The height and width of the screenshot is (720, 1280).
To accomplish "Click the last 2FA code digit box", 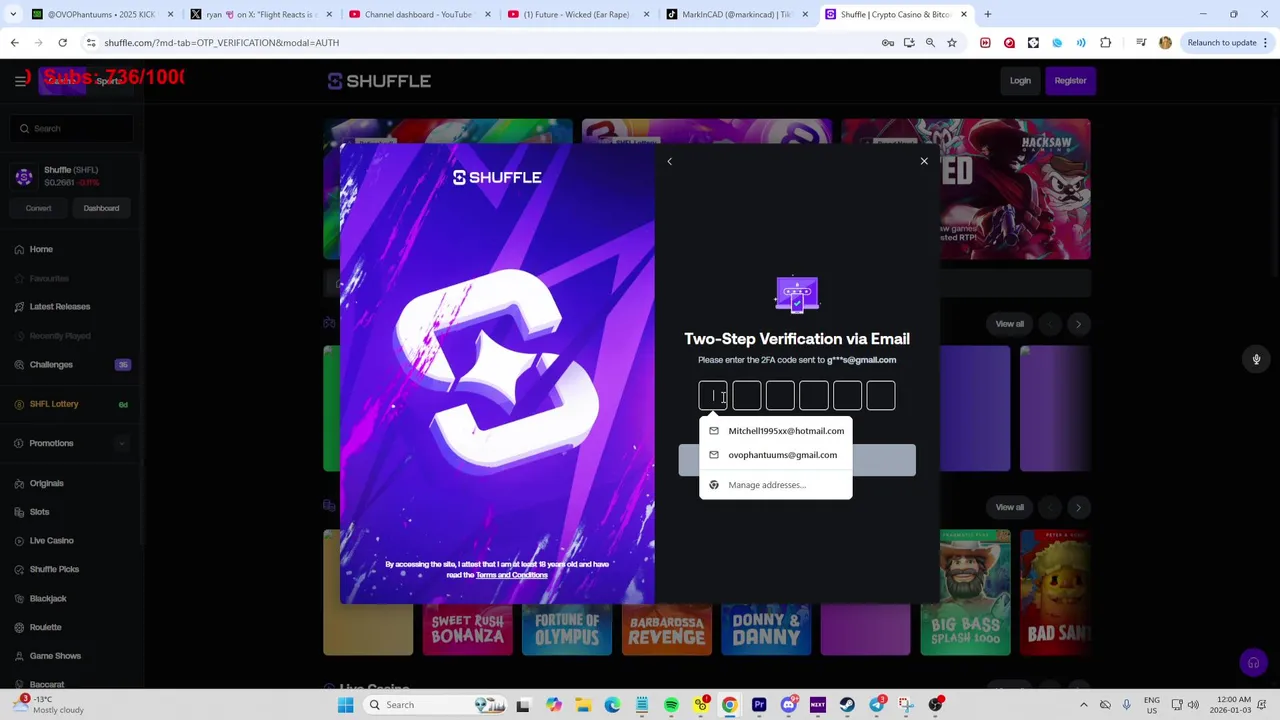I will (881, 396).
